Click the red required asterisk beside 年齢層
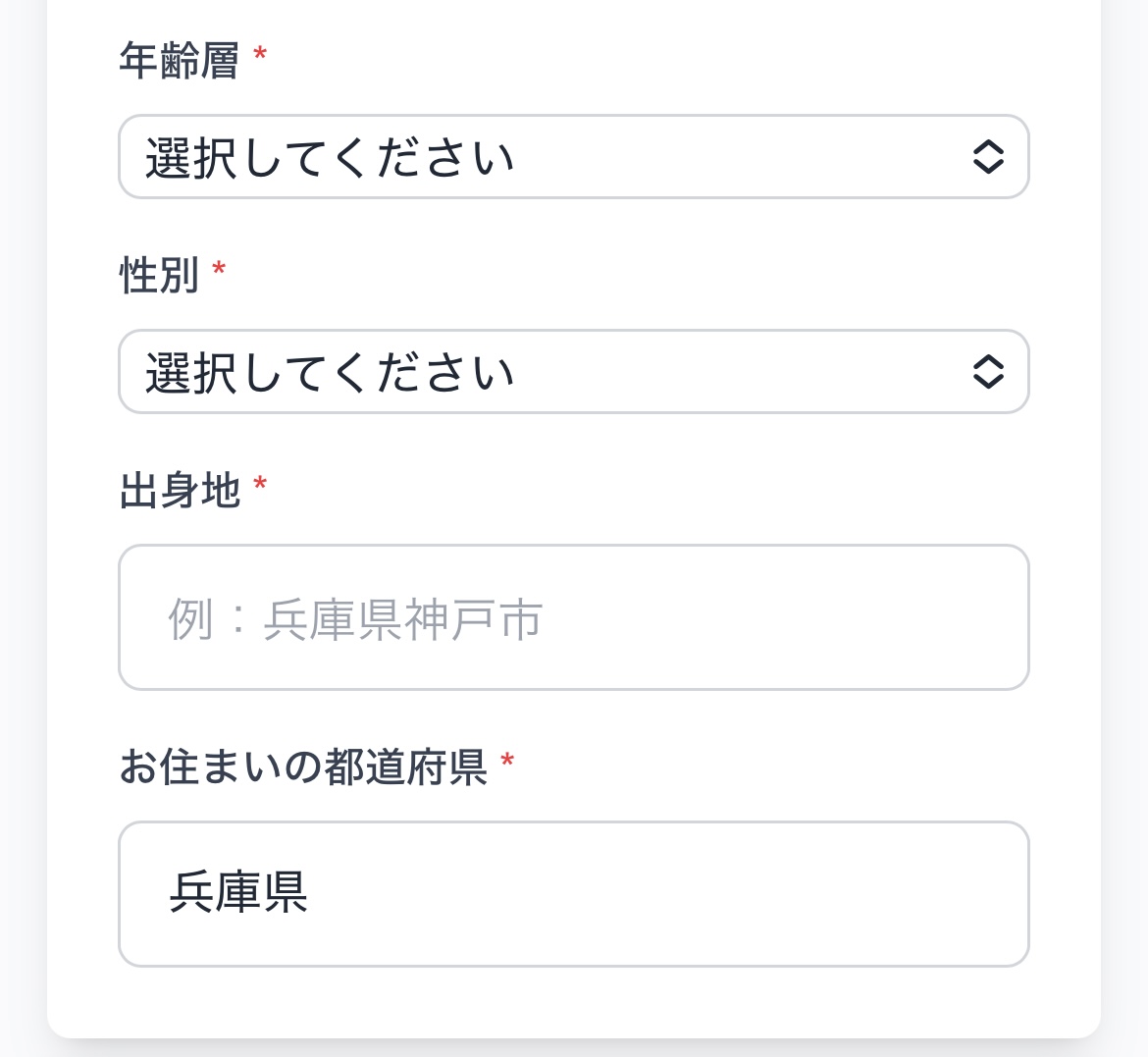Image resolution: width=1148 pixels, height=1057 pixels. [260, 55]
